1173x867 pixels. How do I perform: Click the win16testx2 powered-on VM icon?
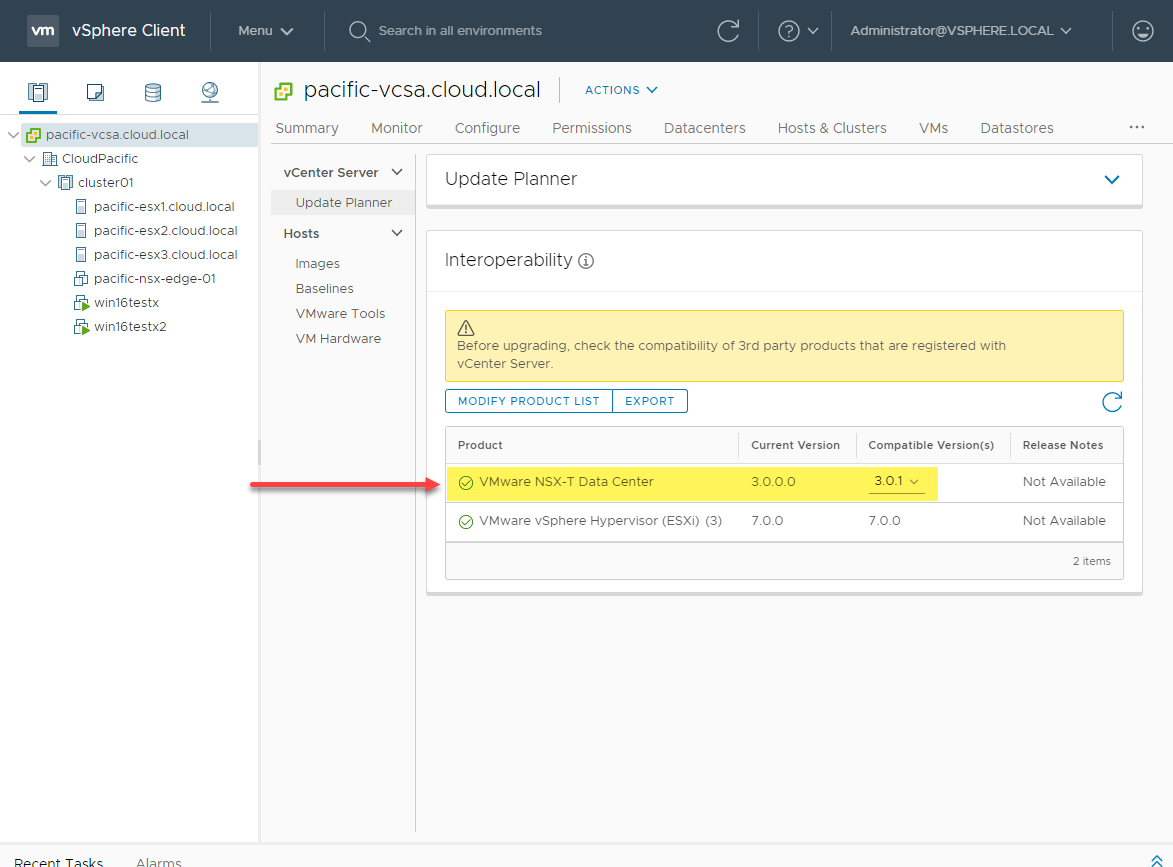[x=81, y=327]
